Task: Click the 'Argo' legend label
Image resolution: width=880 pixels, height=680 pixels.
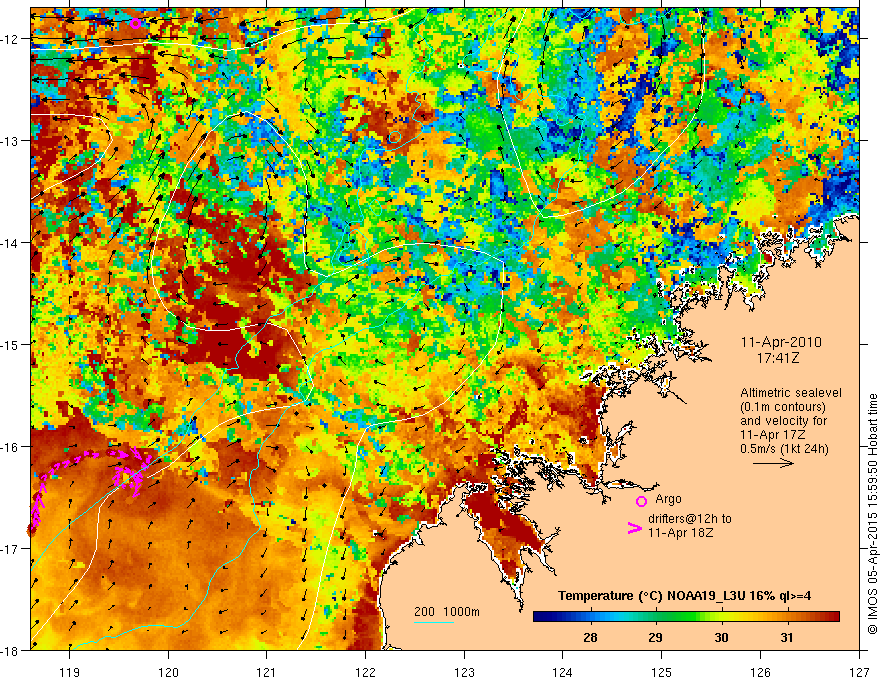Action: (668, 499)
